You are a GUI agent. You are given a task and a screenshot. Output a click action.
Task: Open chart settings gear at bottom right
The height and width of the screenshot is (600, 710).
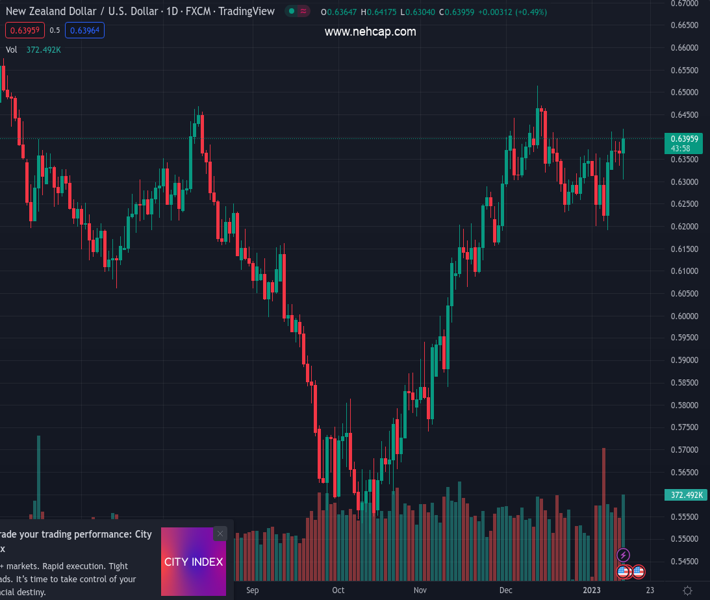point(687,591)
